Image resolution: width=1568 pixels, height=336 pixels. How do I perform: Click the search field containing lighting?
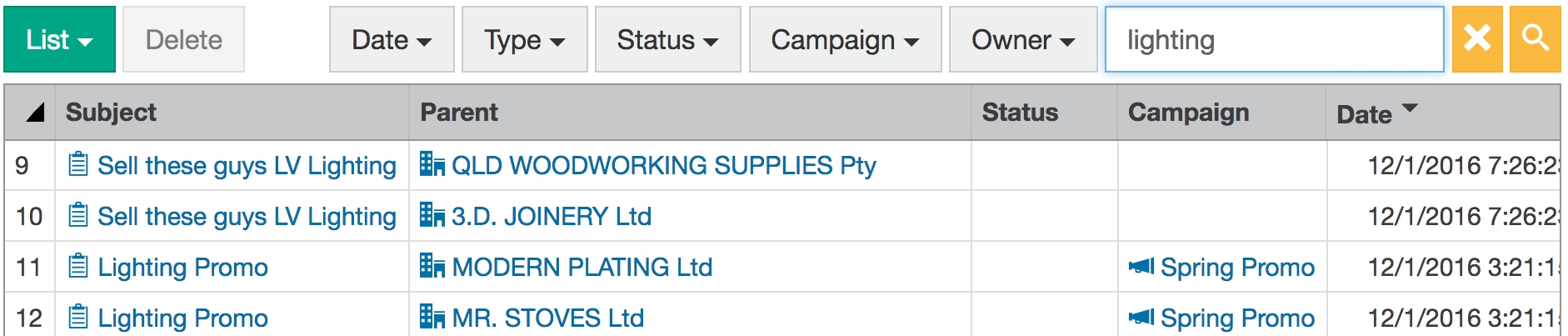1273,39
